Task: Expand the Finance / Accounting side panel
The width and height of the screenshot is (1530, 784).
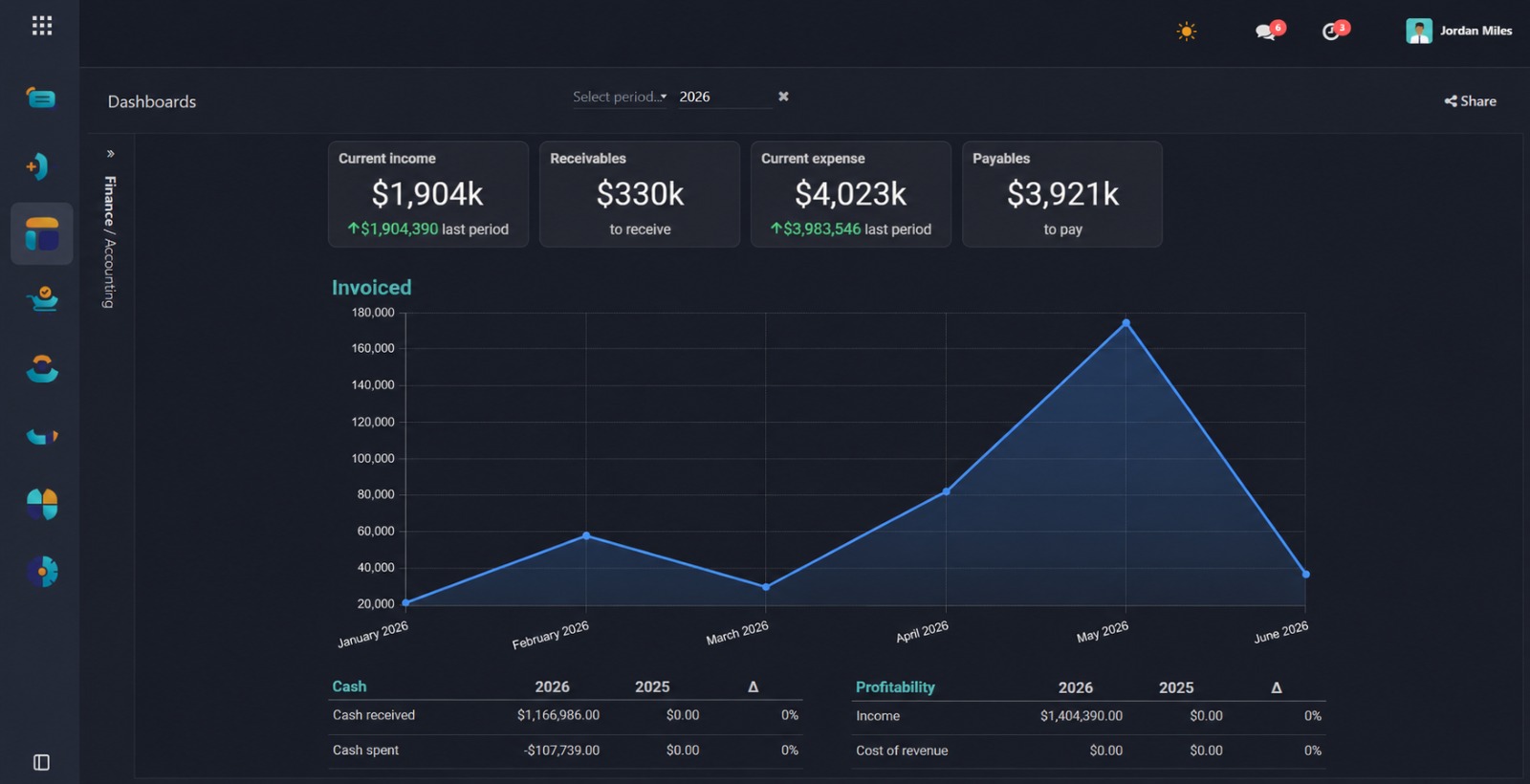Action: [x=111, y=153]
